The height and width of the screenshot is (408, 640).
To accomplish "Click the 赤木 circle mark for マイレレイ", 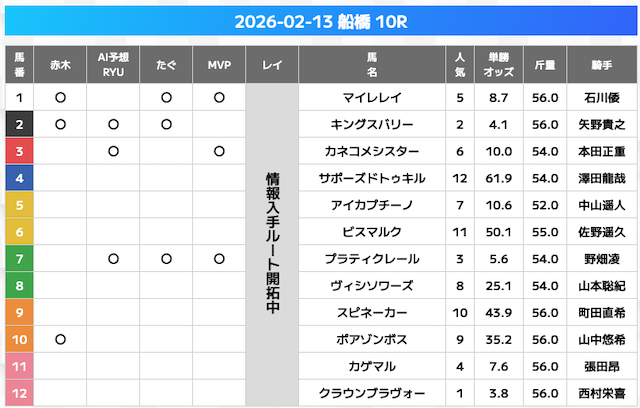I will (60, 98).
